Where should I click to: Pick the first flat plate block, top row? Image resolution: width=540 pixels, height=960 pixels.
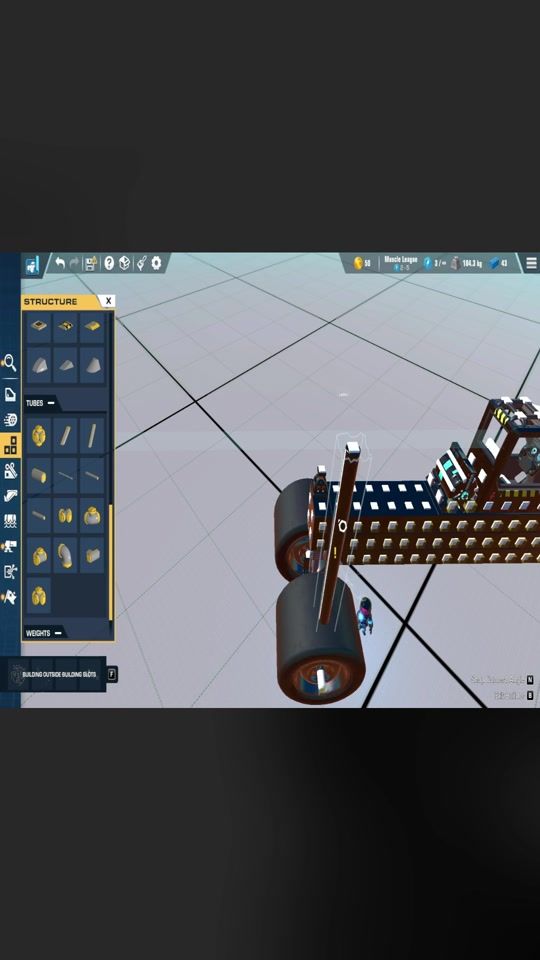[x=39, y=326]
